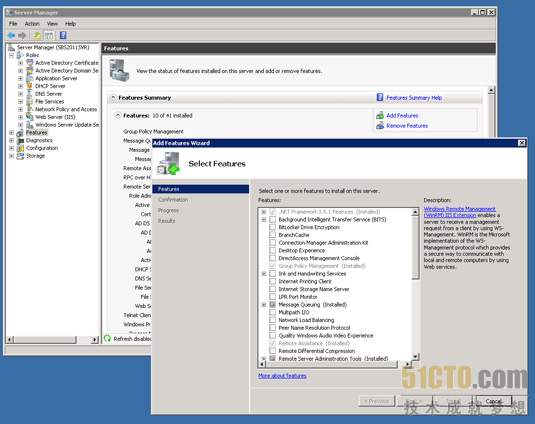Close the Add Features Wizard dialog
This screenshot has width=535, height=424.
click(522, 143)
